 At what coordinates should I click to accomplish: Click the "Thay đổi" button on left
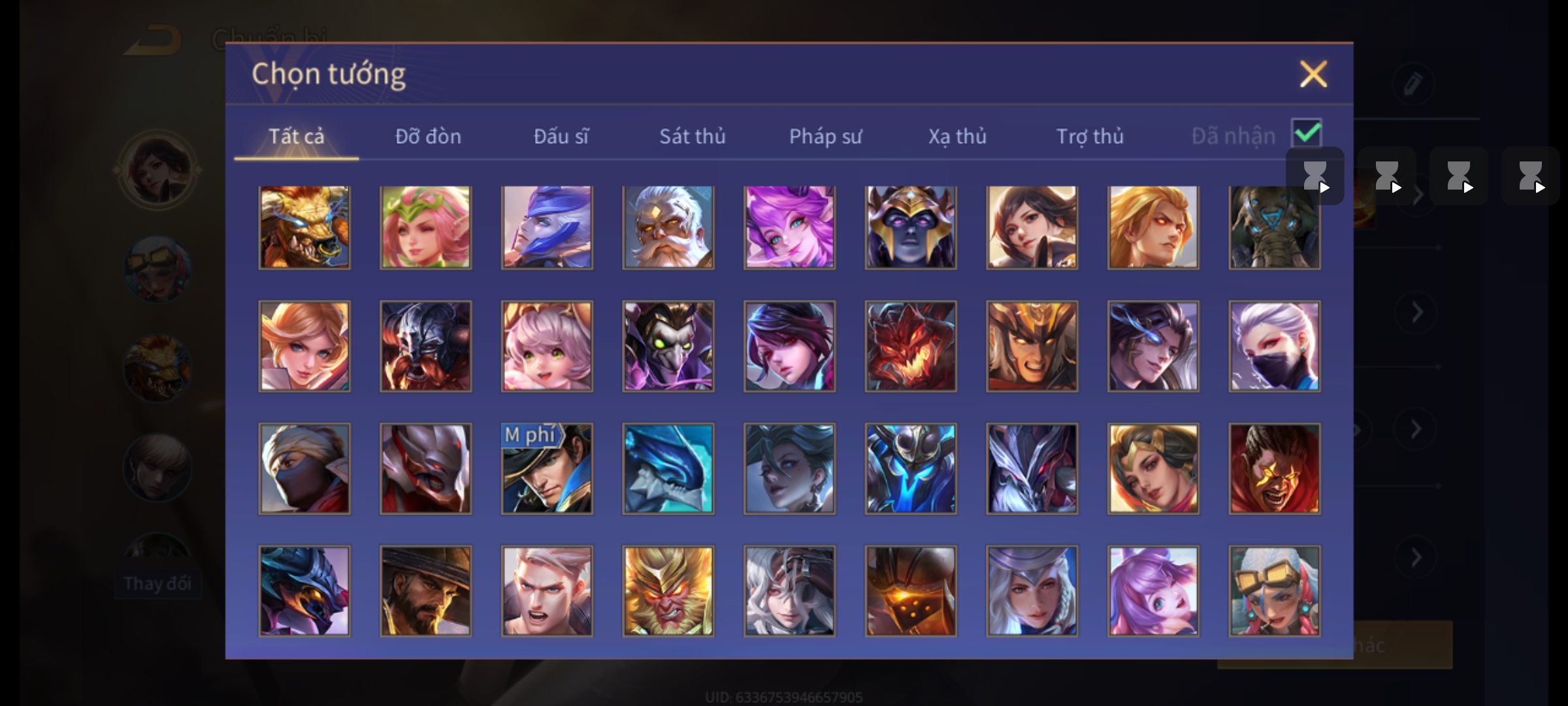pyautogui.click(x=157, y=583)
